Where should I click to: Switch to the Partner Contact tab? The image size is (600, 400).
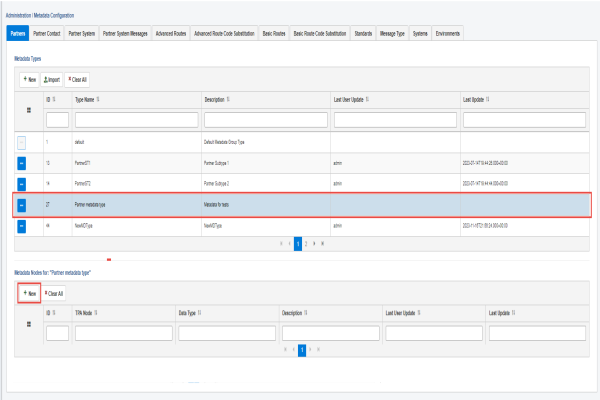point(46,34)
